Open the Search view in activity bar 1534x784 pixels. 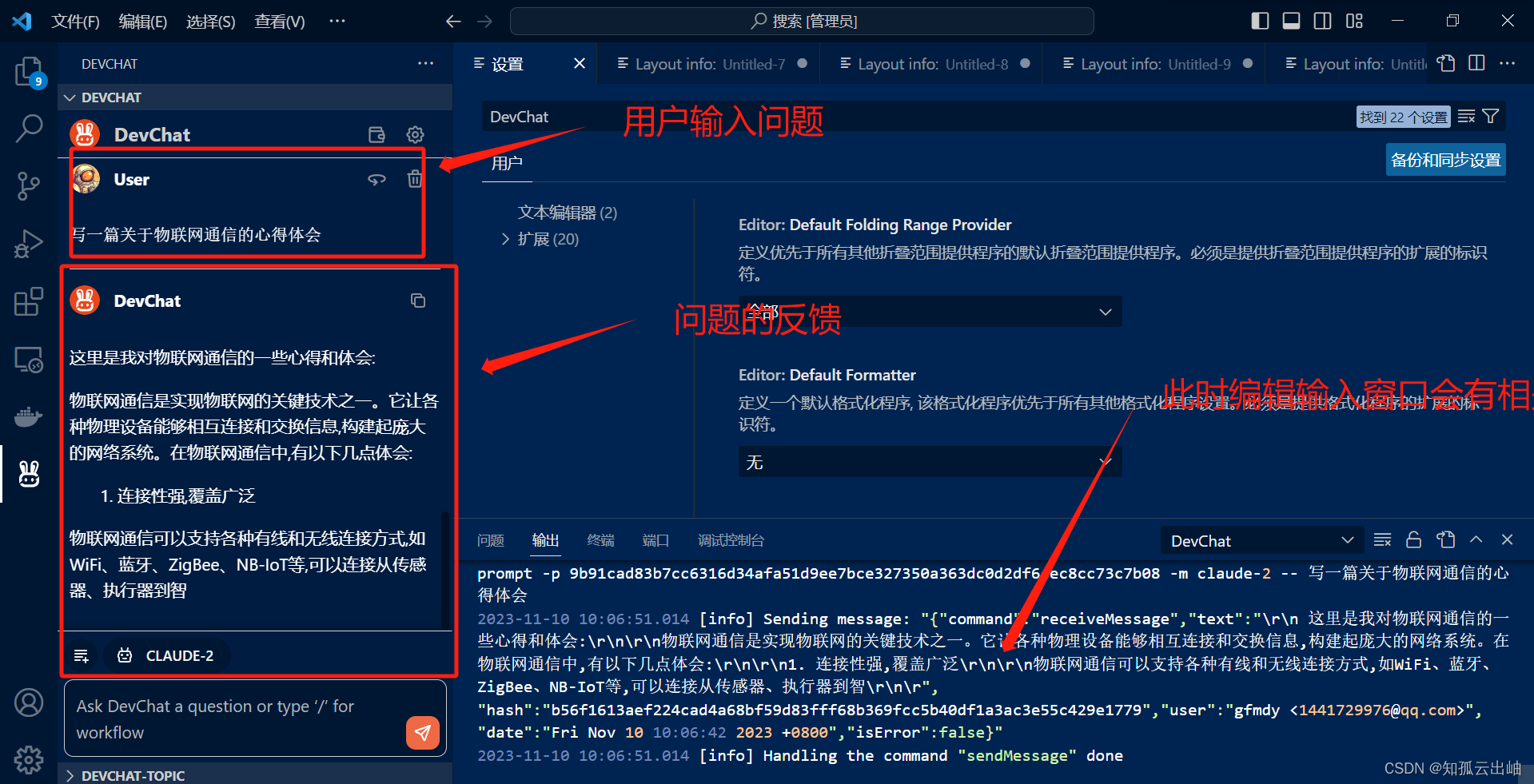[x=29, y=128]
